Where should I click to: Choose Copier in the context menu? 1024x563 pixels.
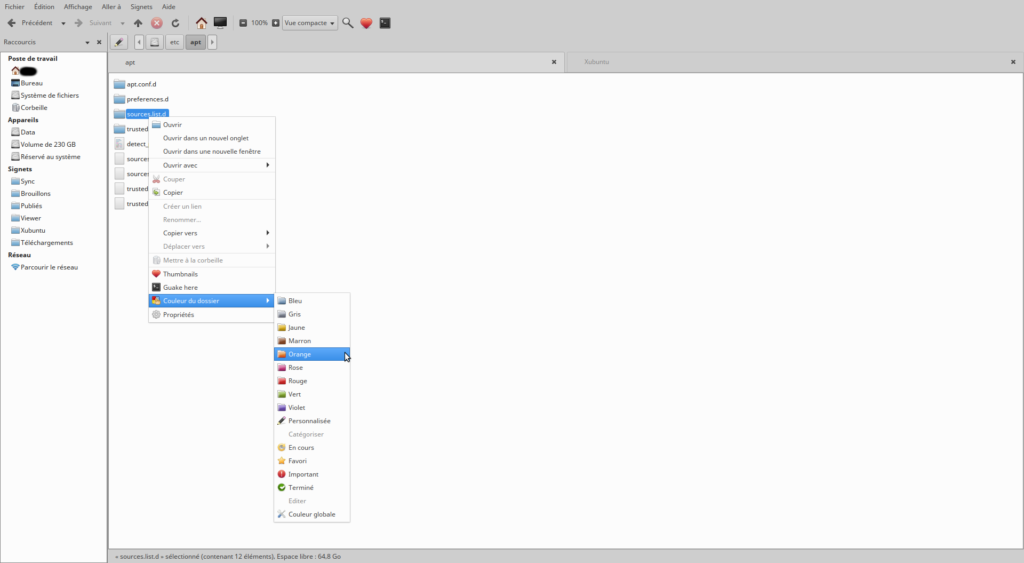pyautogui.click(x=212, y=193)
